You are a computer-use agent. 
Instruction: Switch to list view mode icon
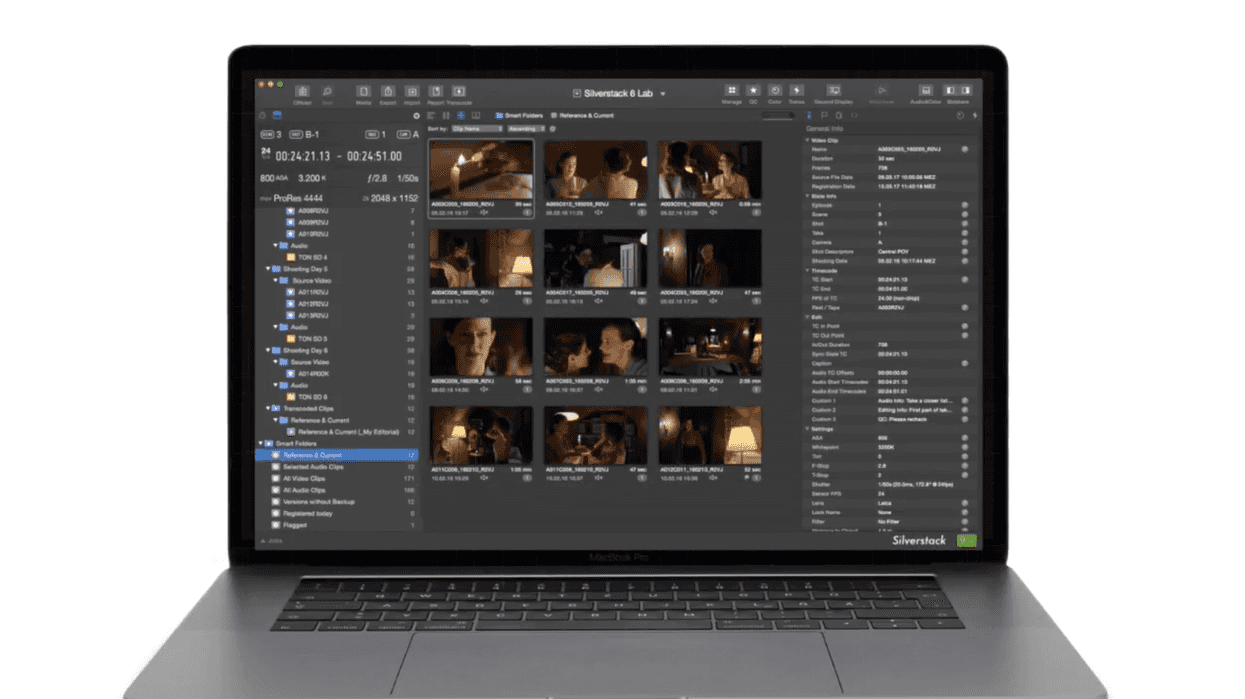click(431, 116)
